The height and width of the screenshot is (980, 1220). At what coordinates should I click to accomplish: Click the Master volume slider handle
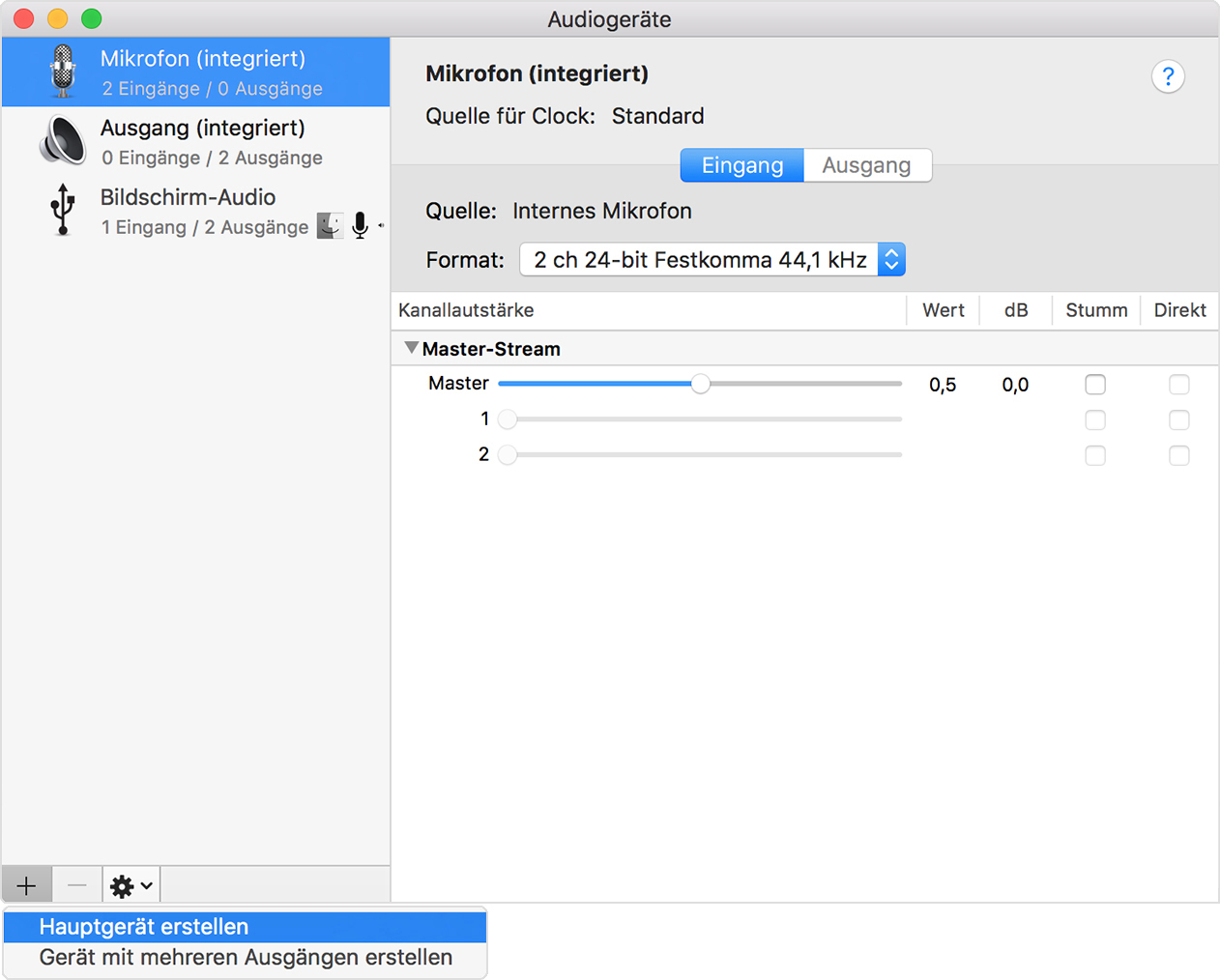[701, 384]
